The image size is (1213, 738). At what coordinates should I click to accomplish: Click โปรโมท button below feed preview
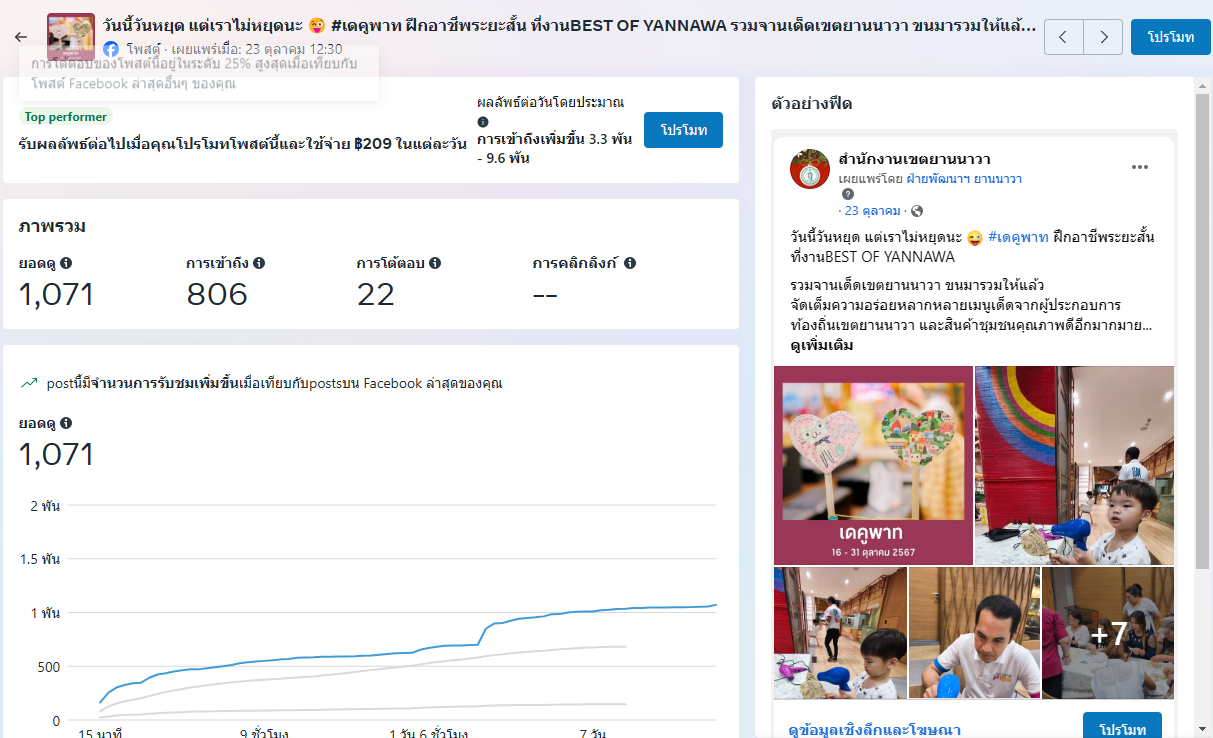click(x=1122, y=728)
